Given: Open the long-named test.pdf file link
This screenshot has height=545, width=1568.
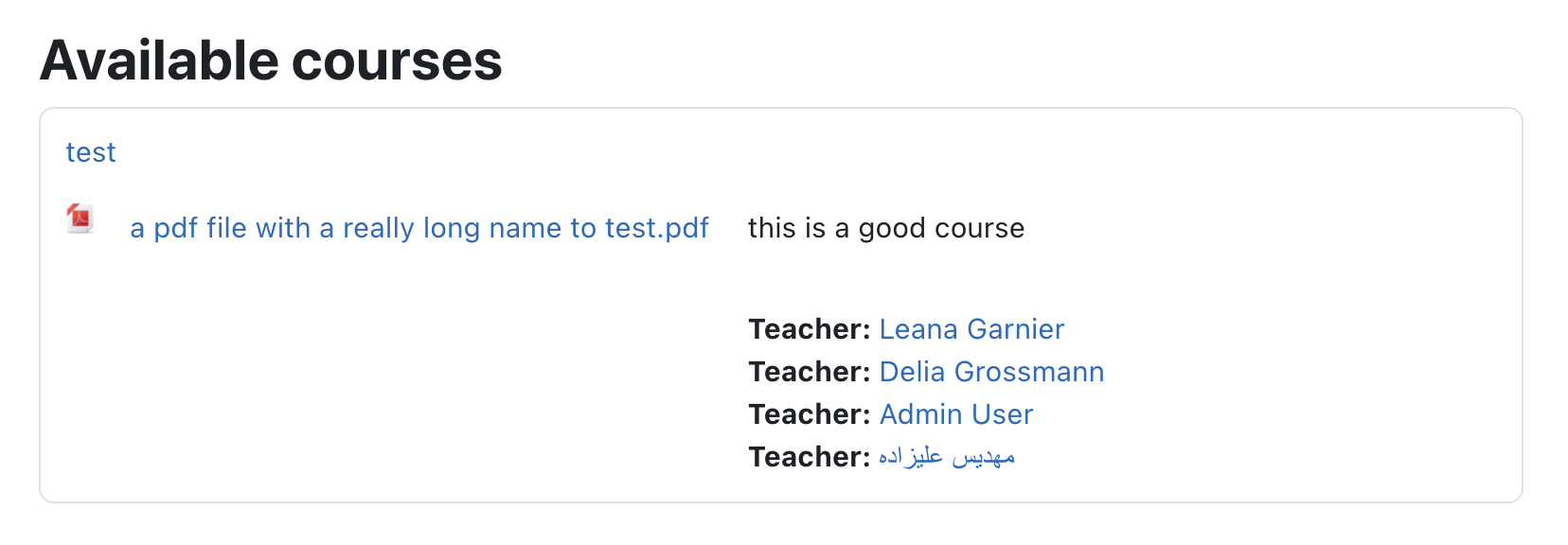Looking at the screenshot, I should tap(419, 228).
